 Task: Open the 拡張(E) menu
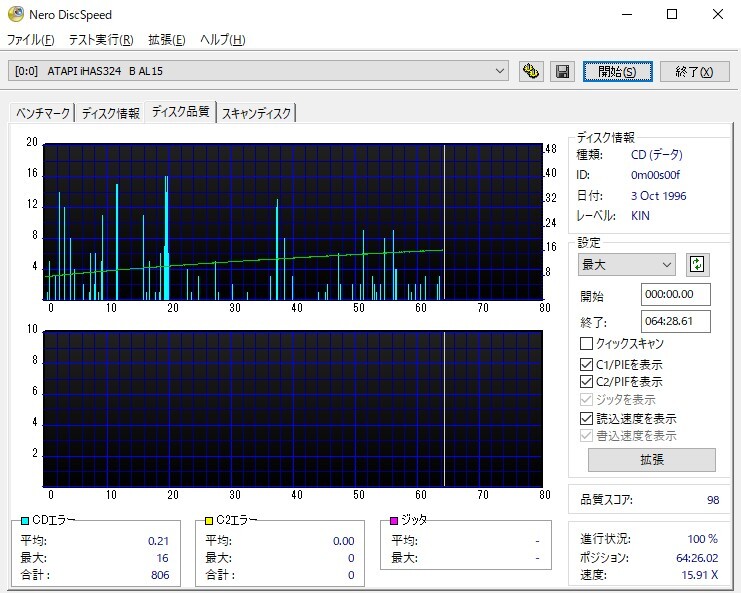(166, 40)
